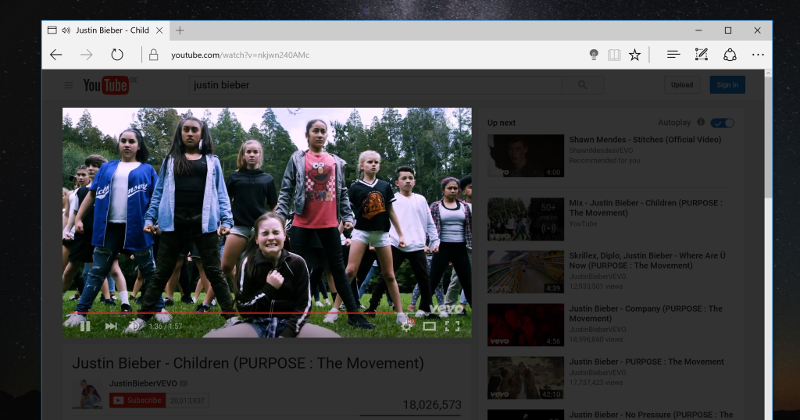
Task: Click the YouTube search field
Action: [x=380, y=85]
